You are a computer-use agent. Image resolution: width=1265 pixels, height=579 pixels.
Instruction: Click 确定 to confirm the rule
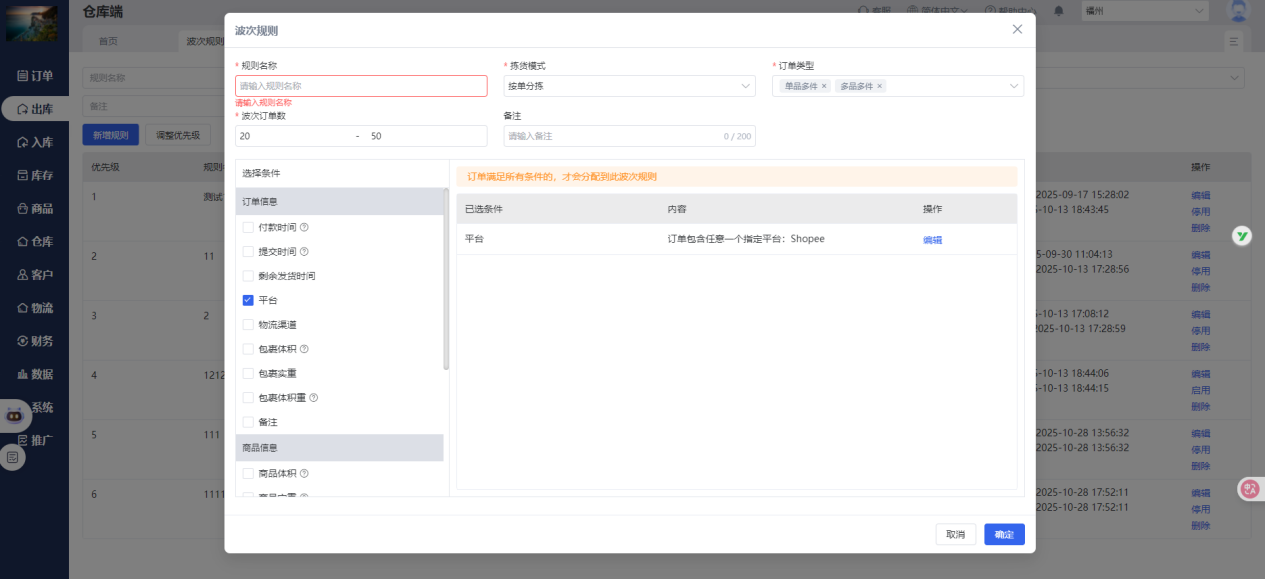(x=1004, y=535)
